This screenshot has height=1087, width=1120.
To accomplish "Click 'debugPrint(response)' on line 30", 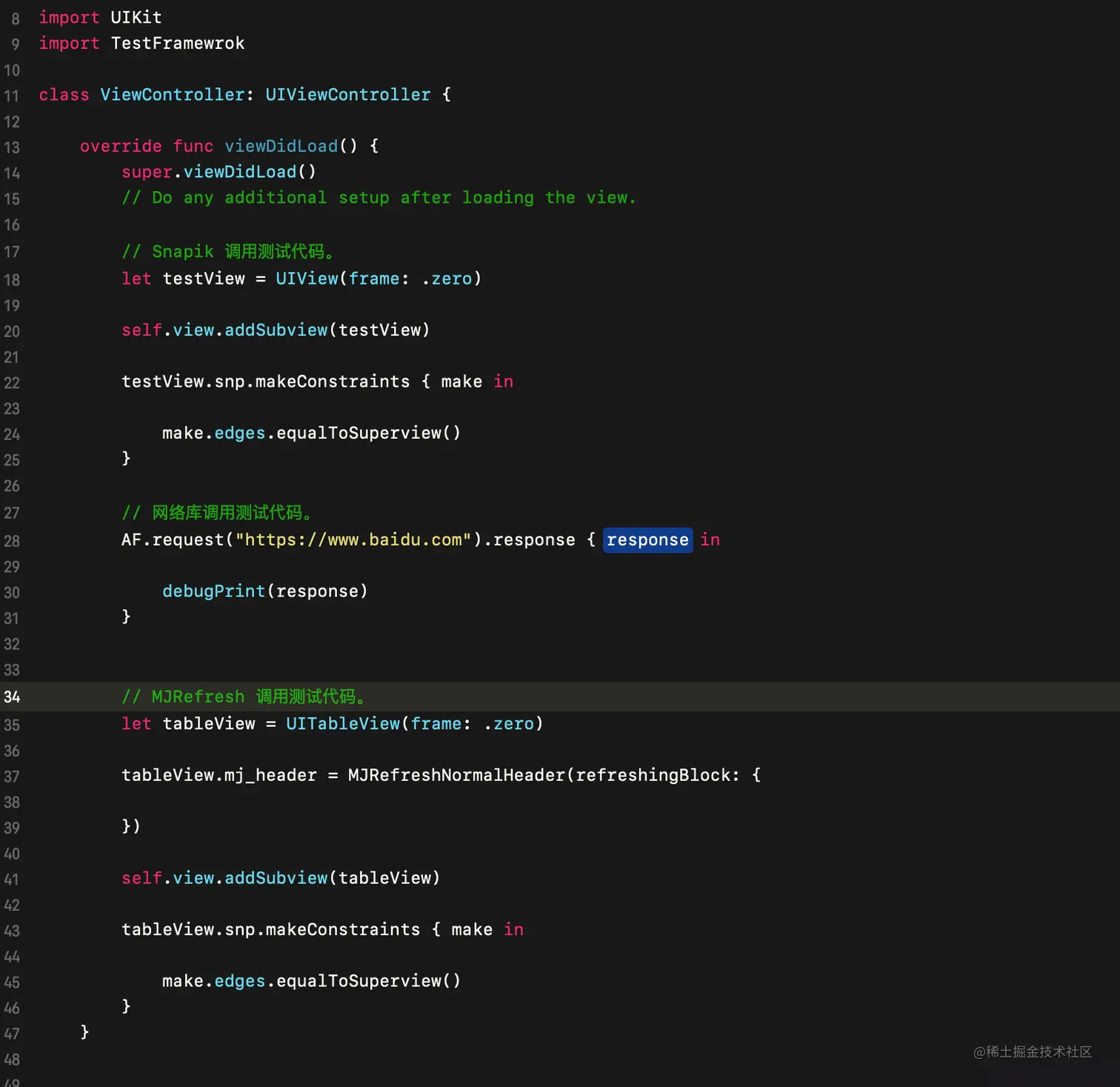I will [x=265, y=591].
